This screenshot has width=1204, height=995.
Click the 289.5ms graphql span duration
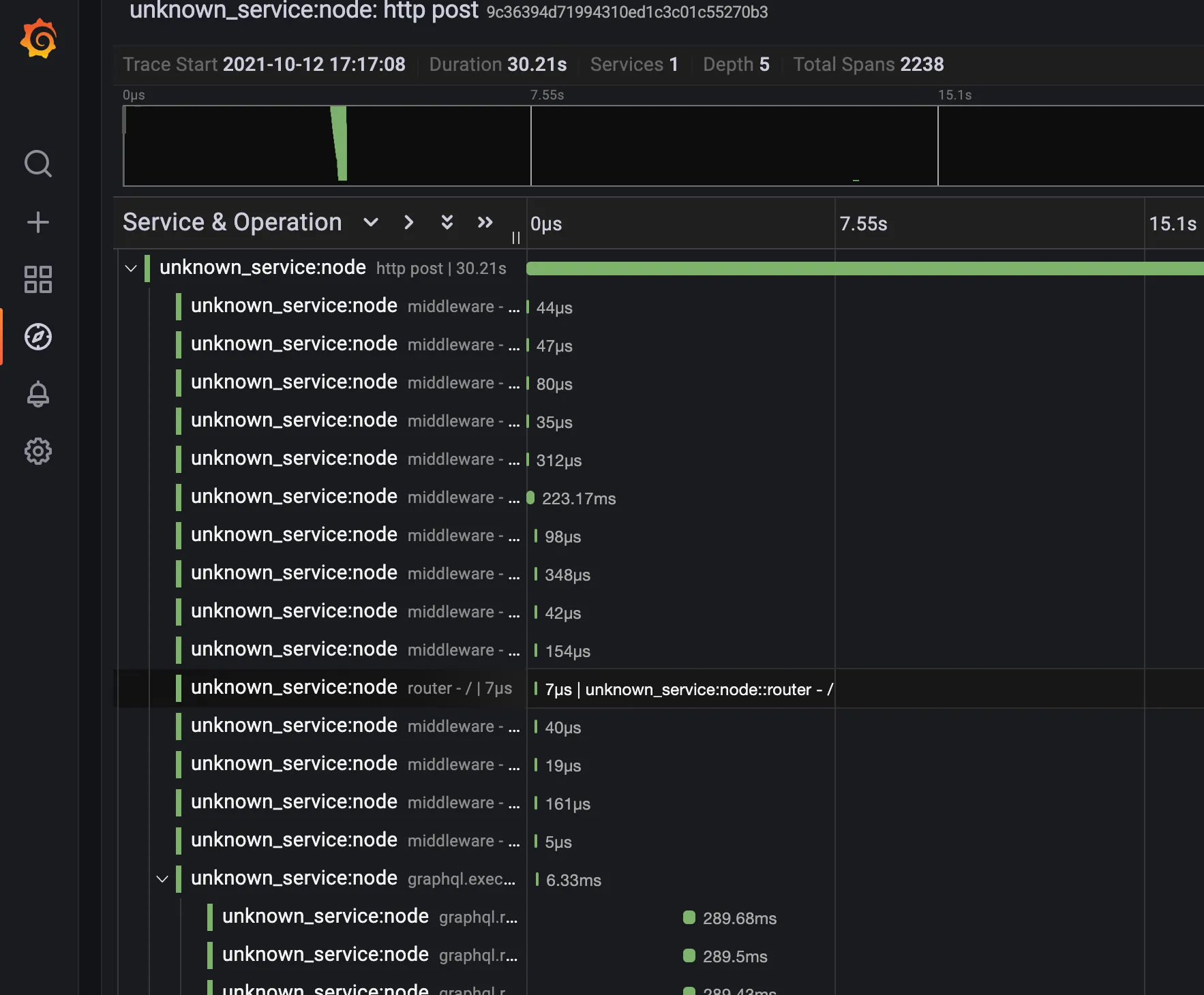(735, 957)
